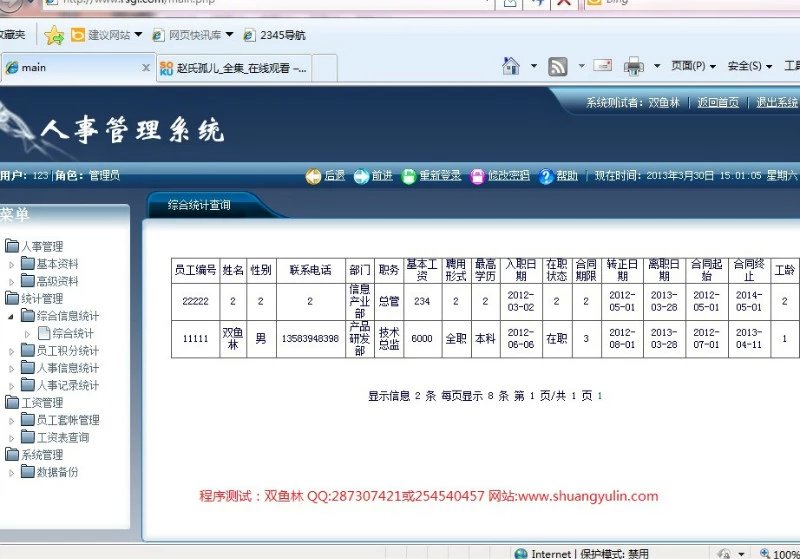Click the 综合统计 document icon
Screen dimensions: 800x559
point(44,333)
